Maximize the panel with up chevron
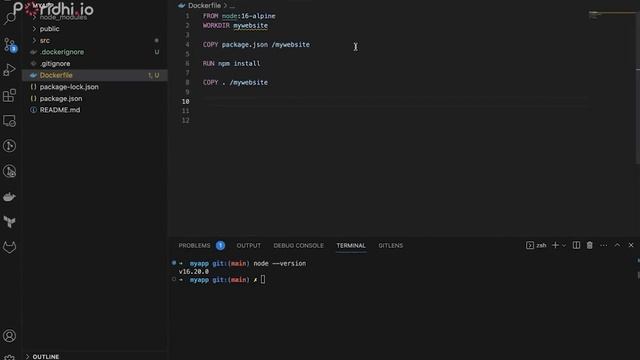The image size is (640, 360). tap(617, 245)
